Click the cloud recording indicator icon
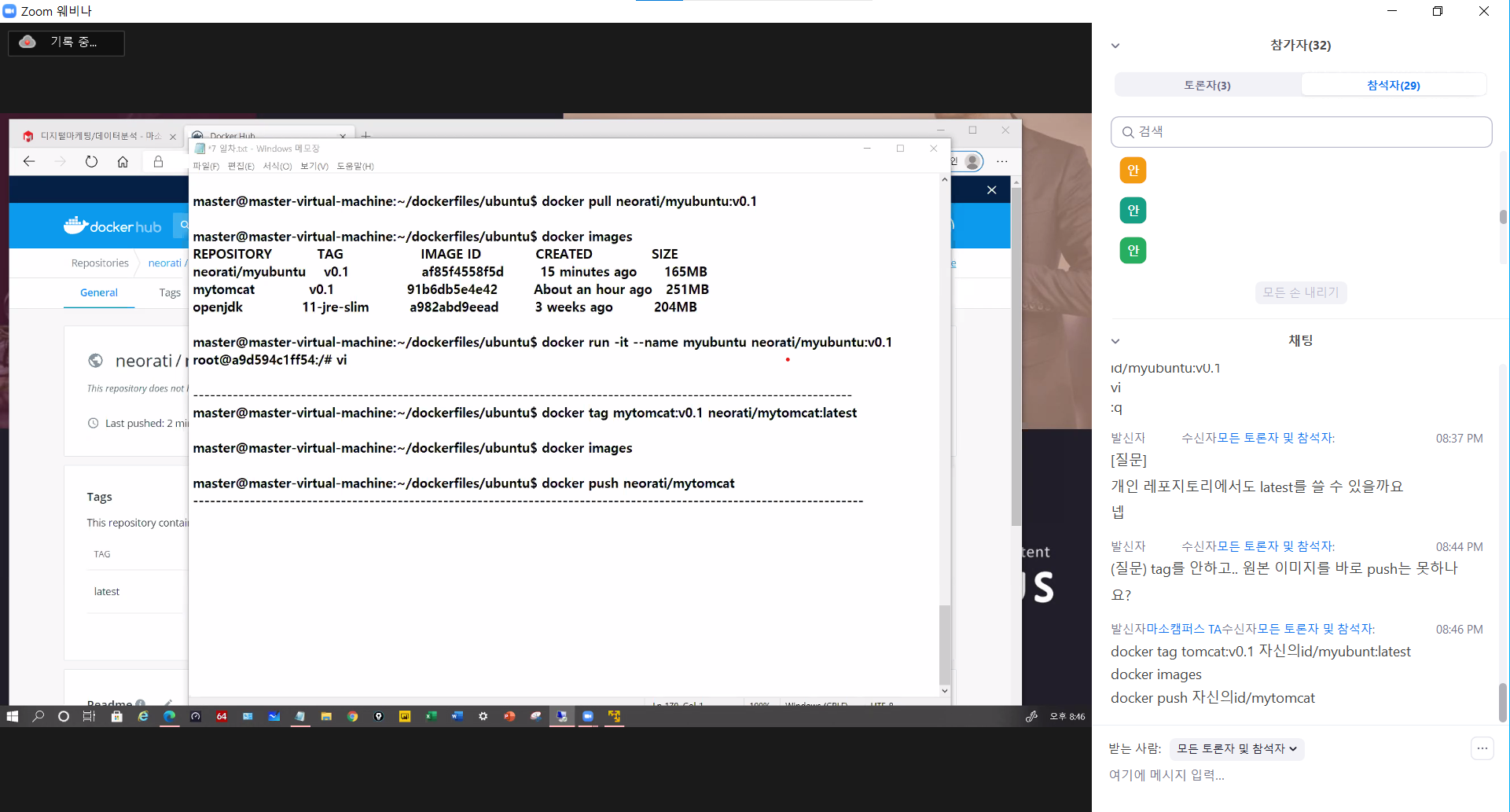 [x=28, y=42]
